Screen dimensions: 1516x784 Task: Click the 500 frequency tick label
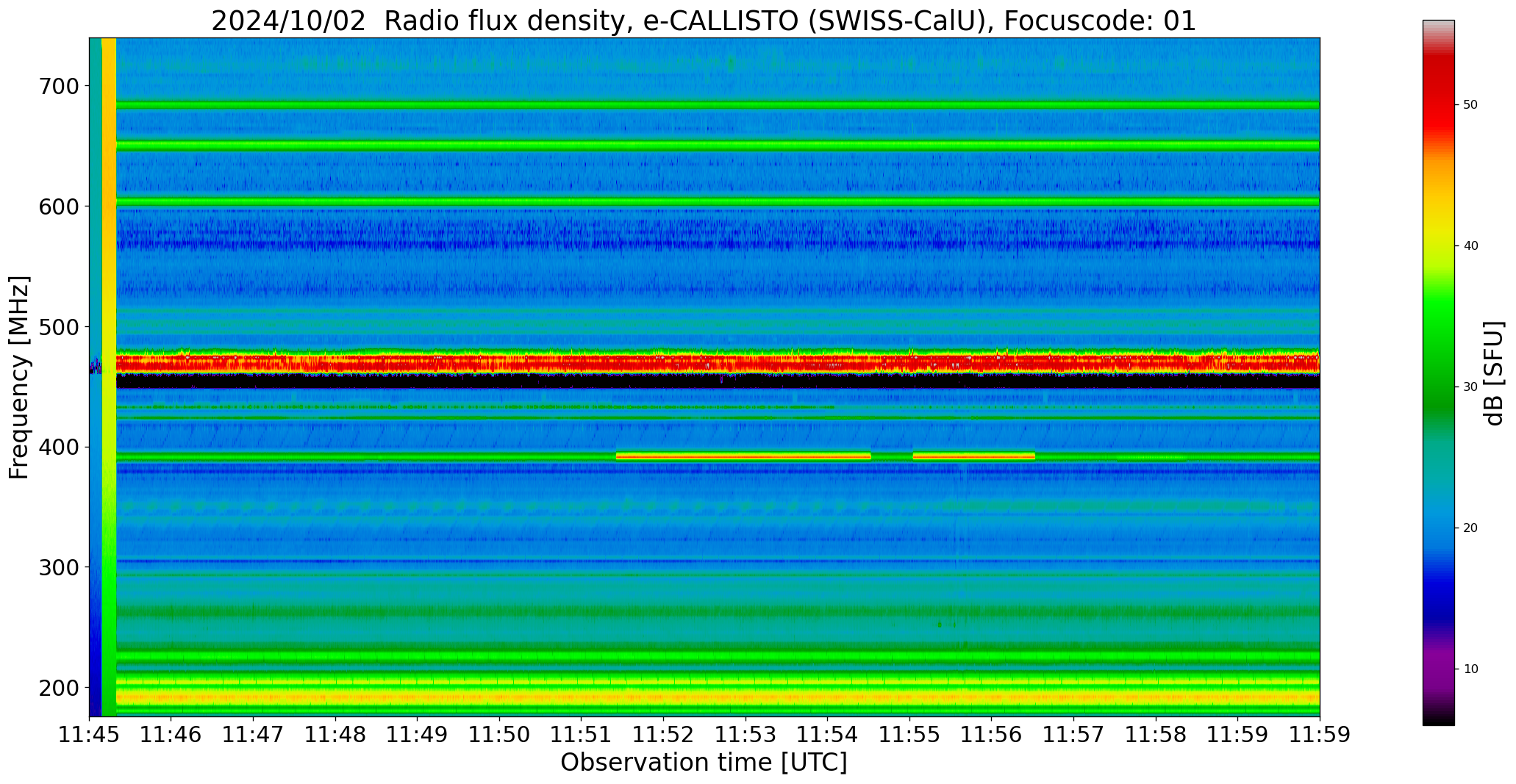(58, 327)
